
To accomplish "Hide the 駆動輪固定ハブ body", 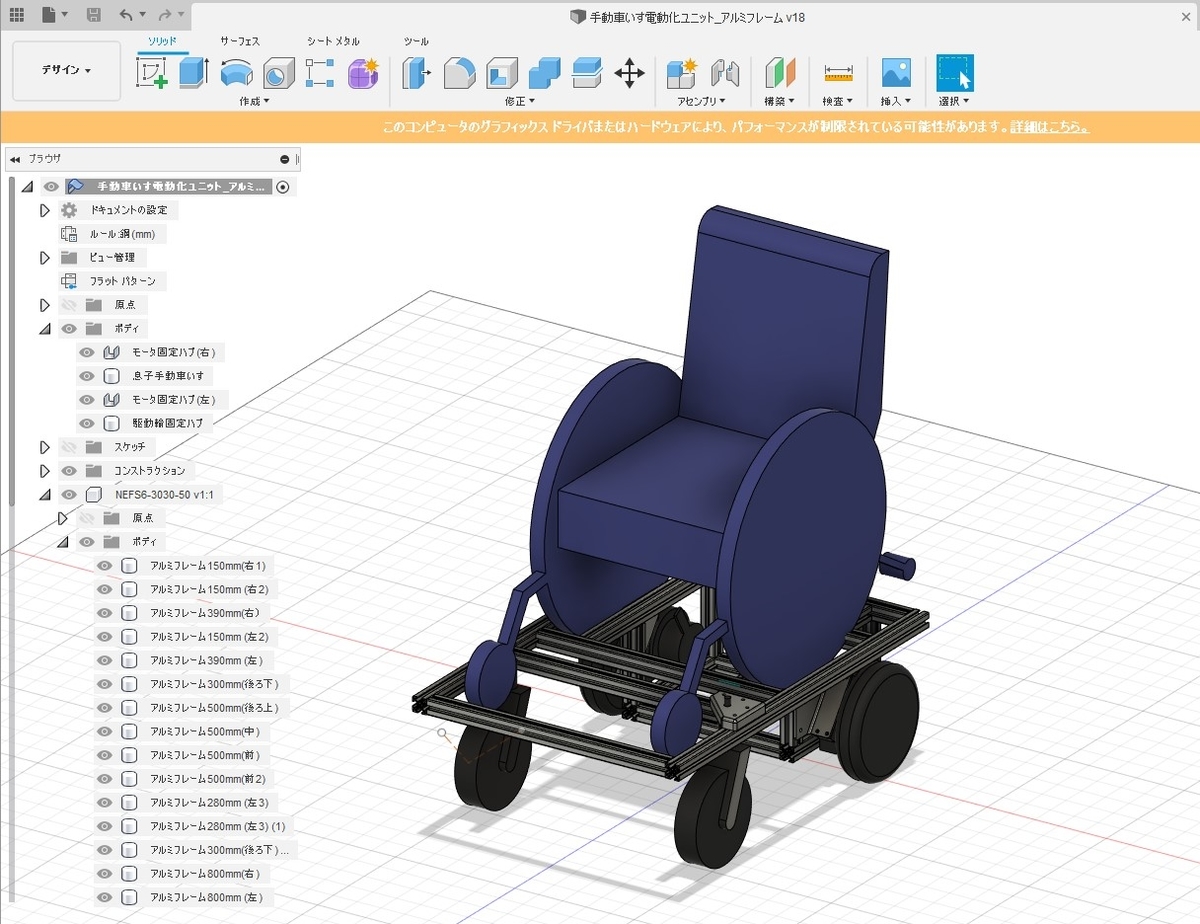I will 87,423.
